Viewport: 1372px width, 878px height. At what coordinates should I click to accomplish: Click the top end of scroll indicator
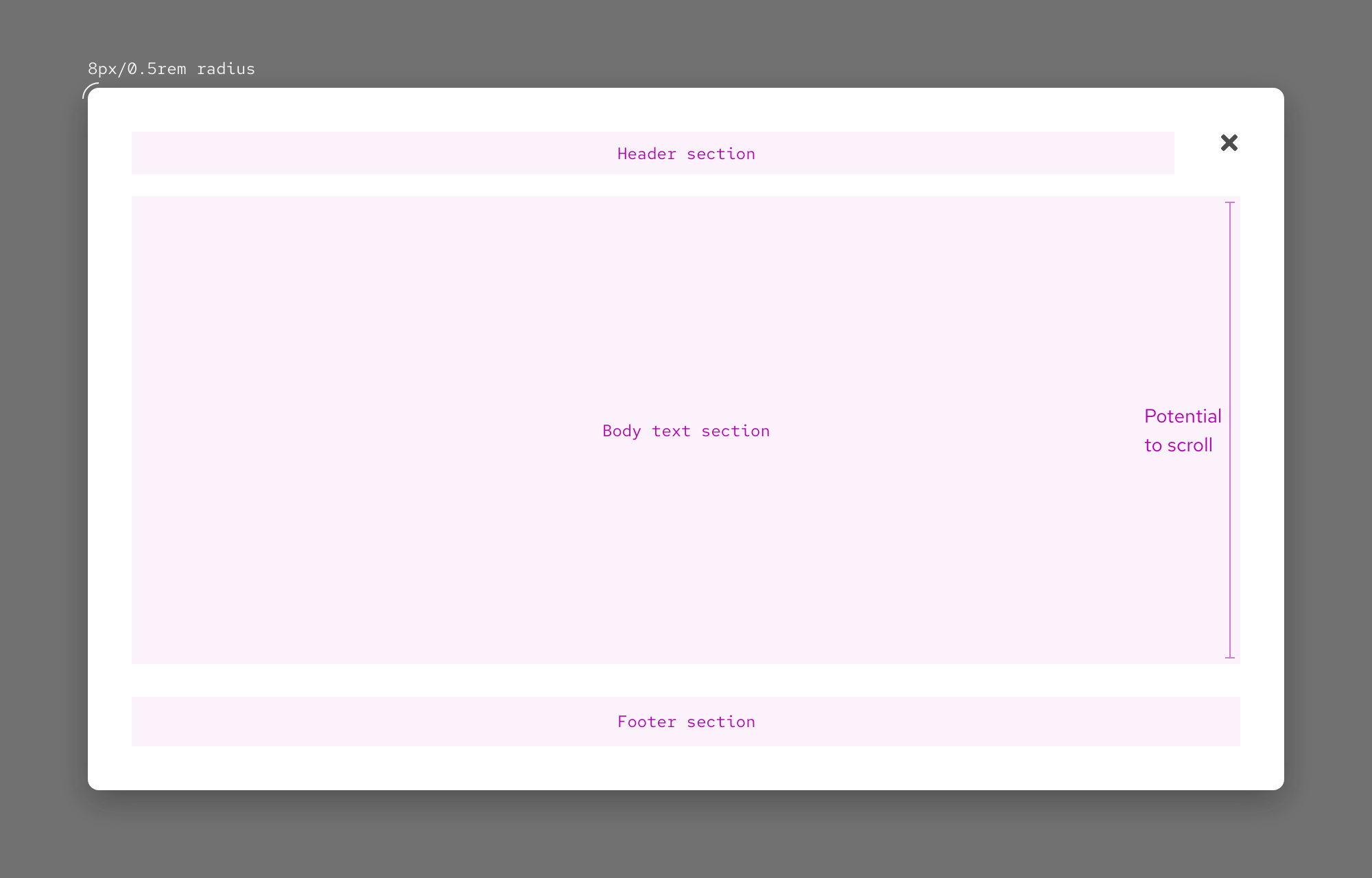[x=1230, y=203]
